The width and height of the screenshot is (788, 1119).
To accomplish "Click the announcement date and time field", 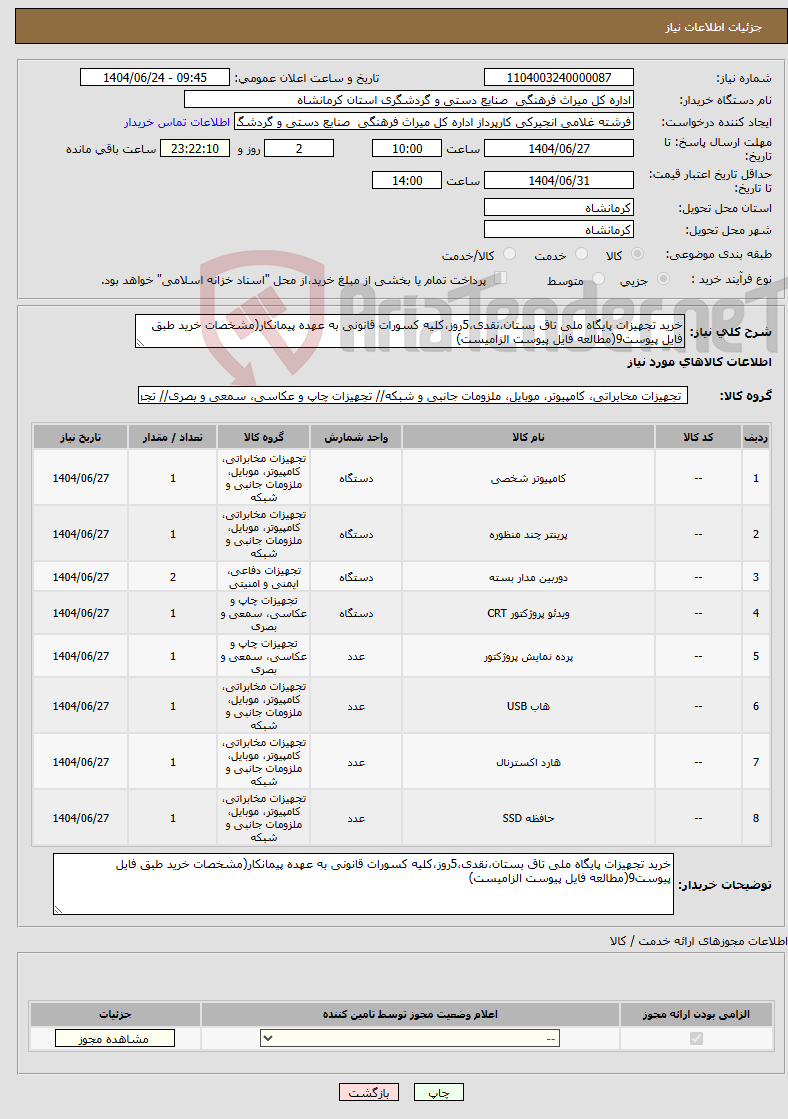I will tap(155, 78).
